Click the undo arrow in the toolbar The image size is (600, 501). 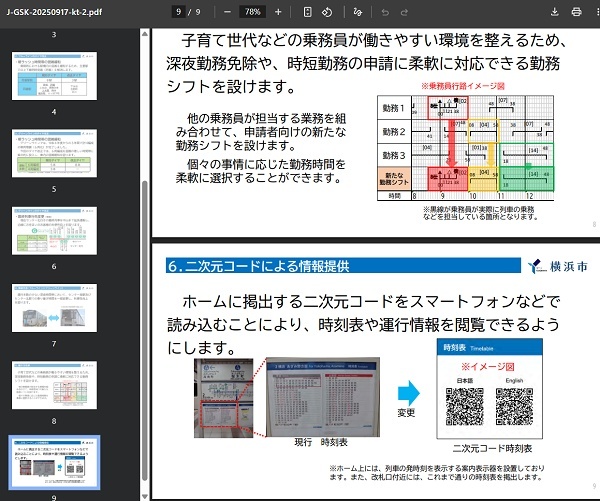pos(386,11)
